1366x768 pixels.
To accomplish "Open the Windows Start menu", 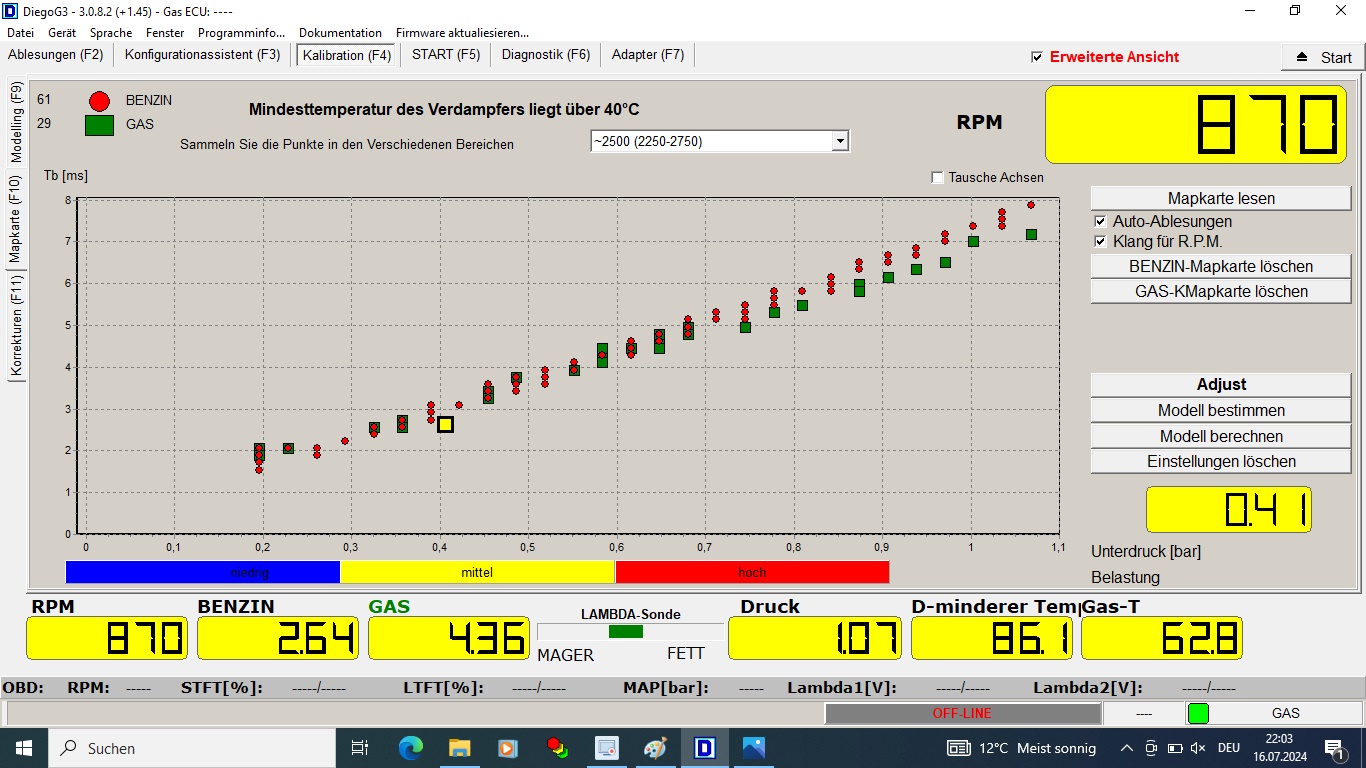I will click(x=24, y=748).
